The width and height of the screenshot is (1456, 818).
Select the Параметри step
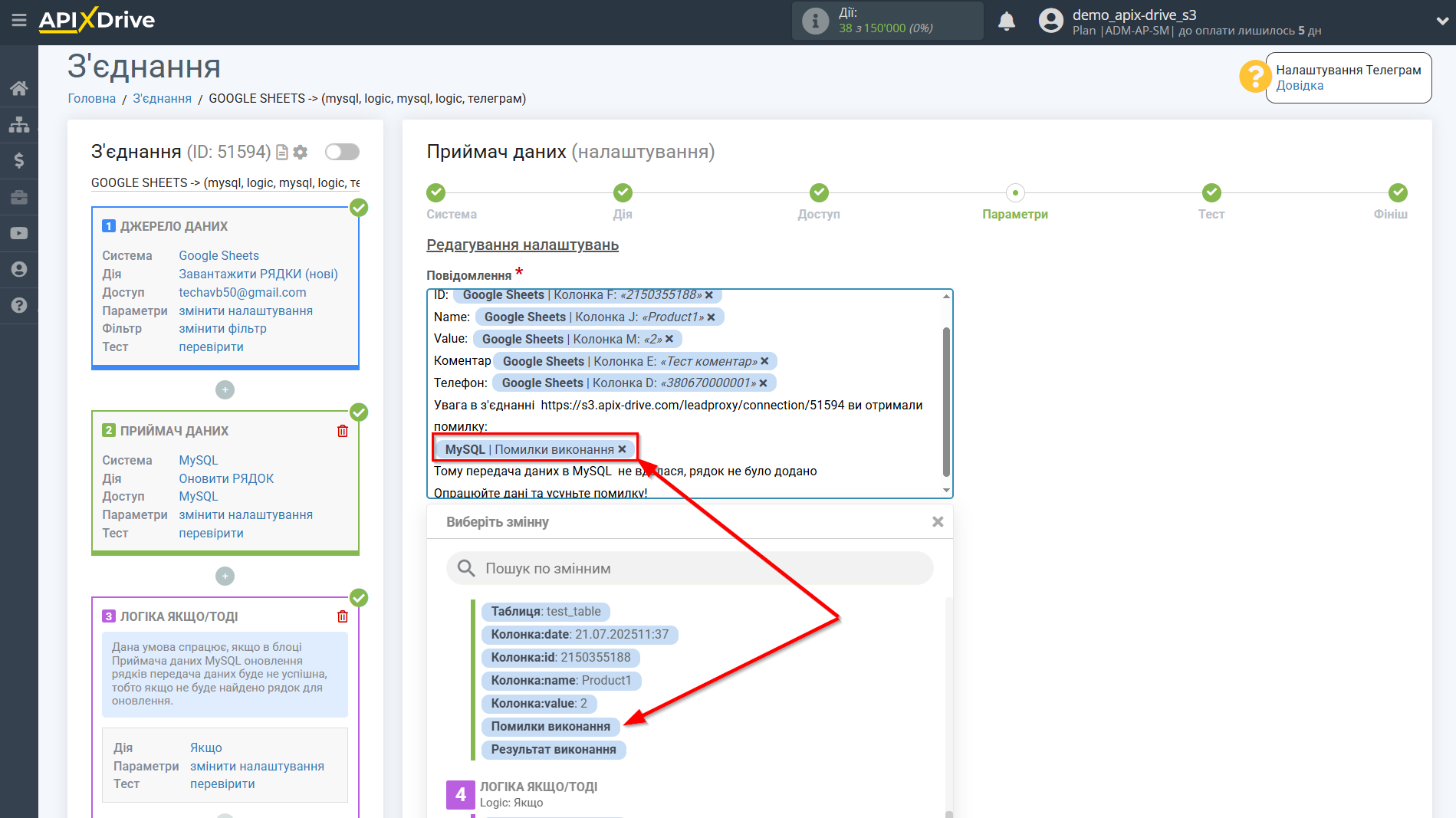[x=1015, y=193]
